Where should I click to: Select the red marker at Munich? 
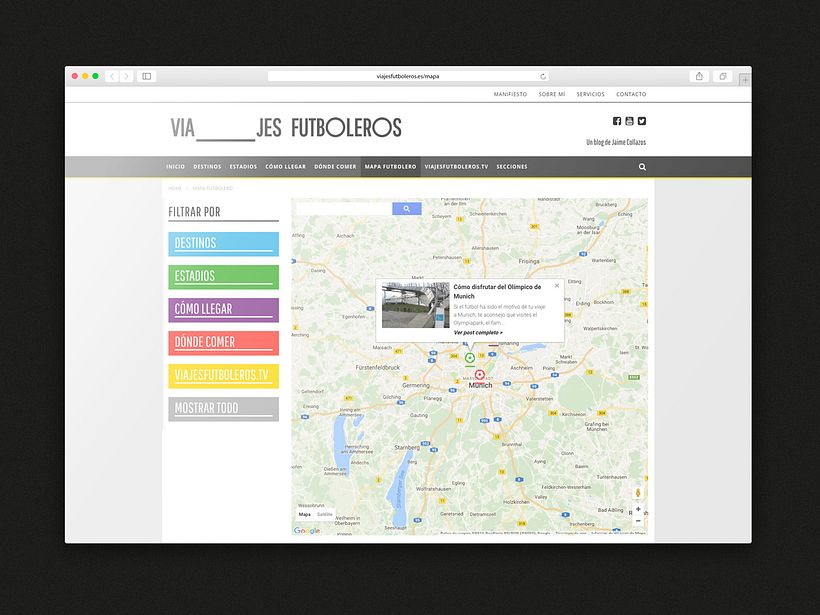480,374
